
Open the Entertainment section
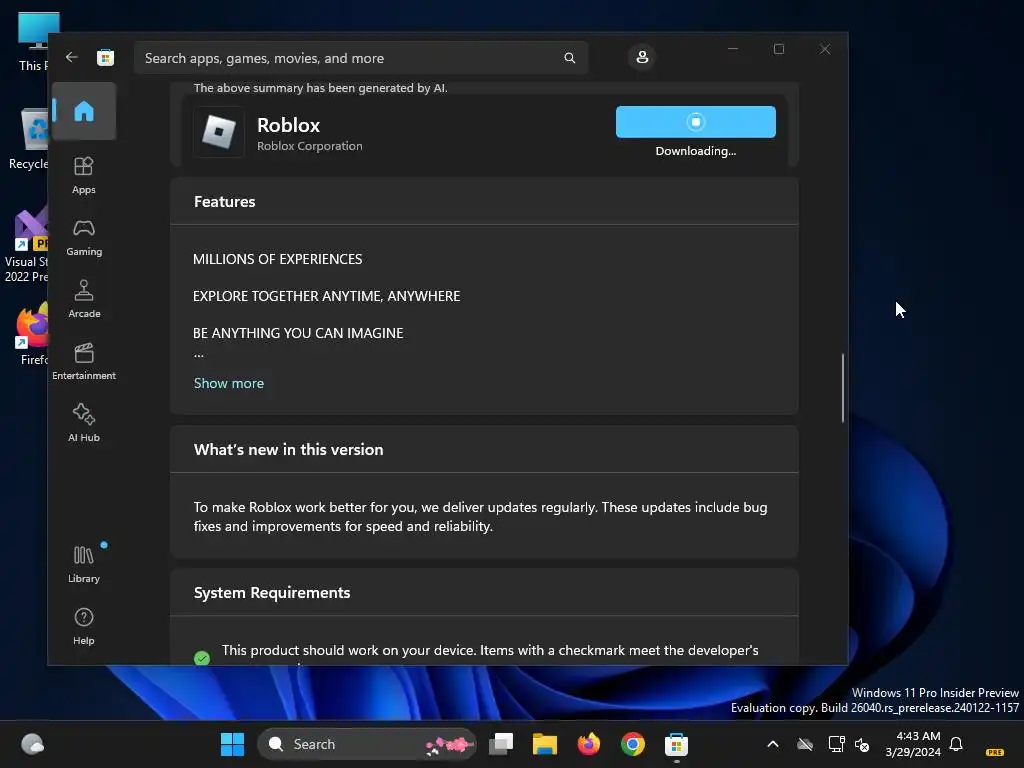84,362
